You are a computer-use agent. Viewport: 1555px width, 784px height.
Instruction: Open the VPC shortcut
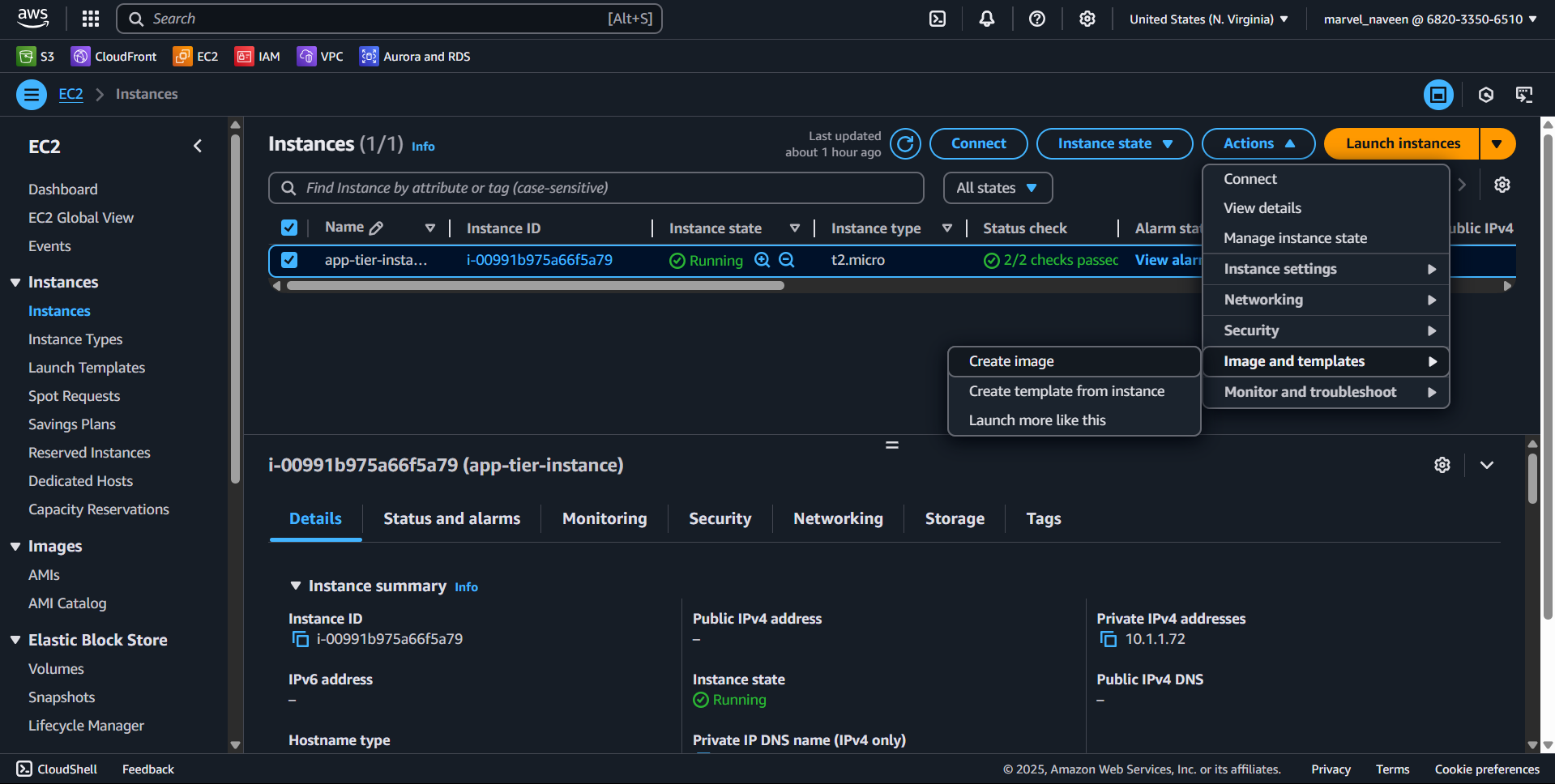click(320, 56)
